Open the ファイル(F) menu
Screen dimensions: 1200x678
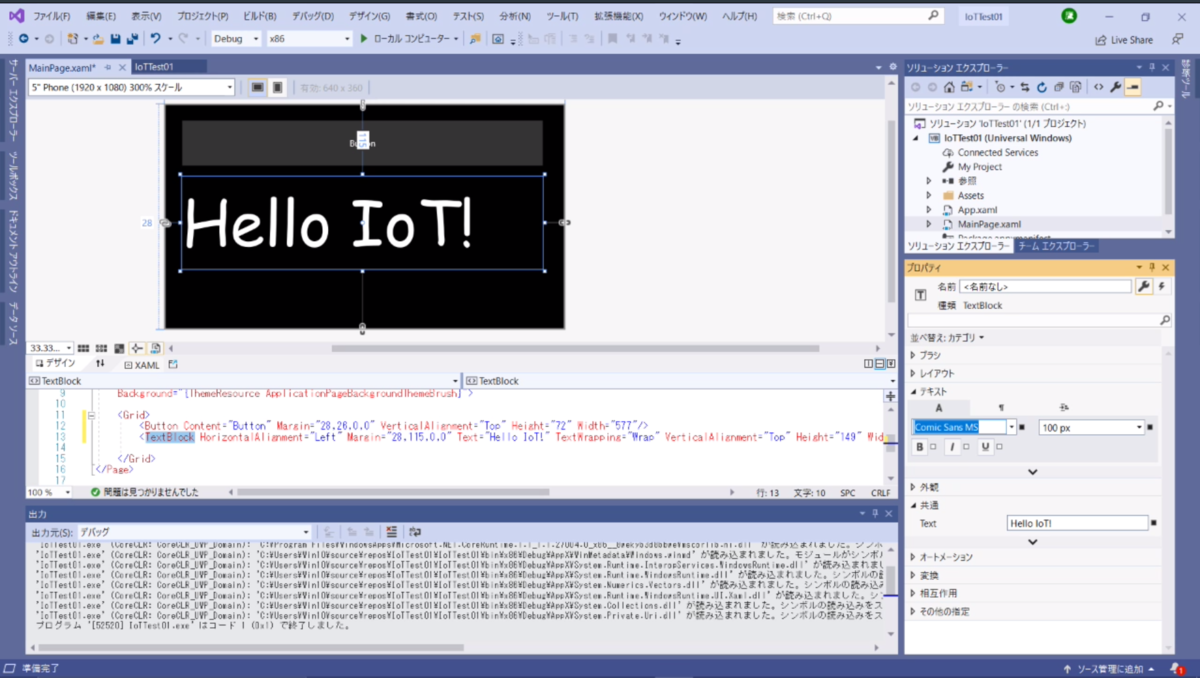click(51, 17)
